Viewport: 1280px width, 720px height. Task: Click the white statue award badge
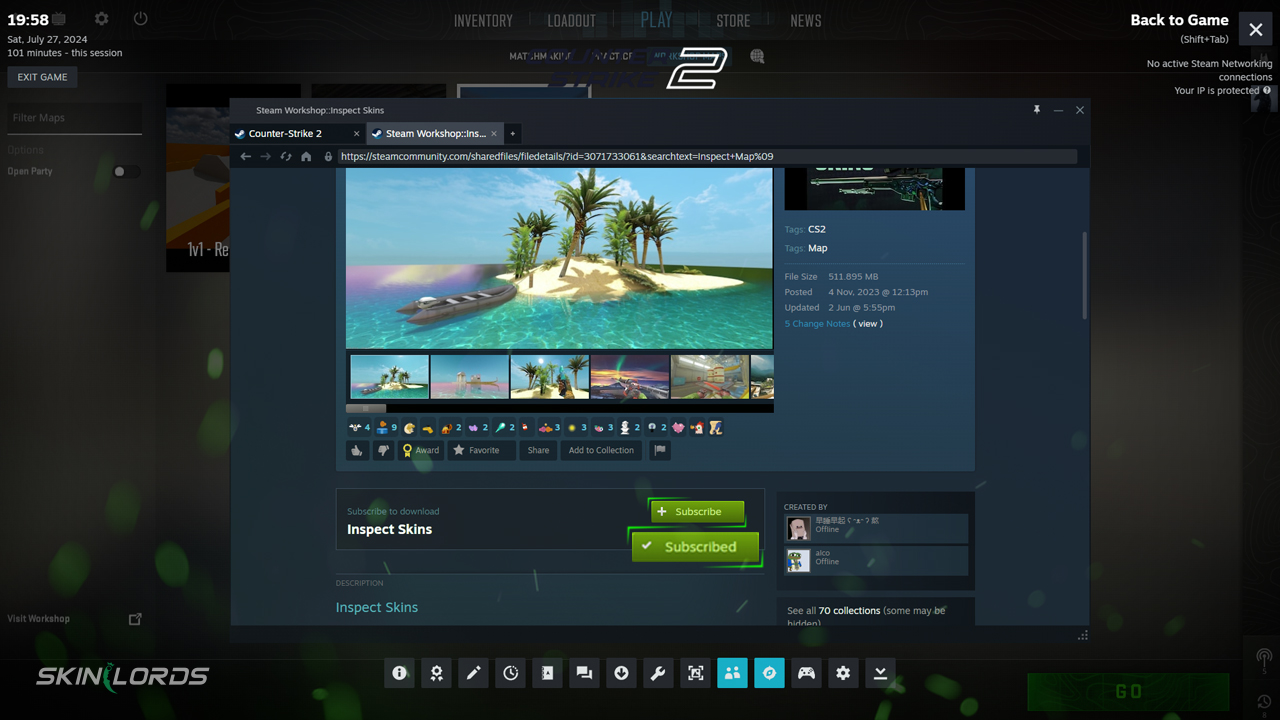(x=630, y=427)
